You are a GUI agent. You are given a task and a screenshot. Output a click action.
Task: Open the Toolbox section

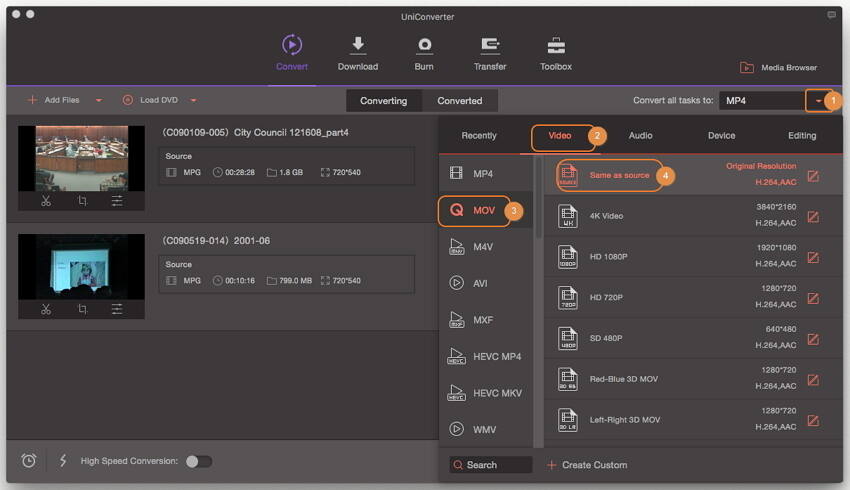(556, 53)
